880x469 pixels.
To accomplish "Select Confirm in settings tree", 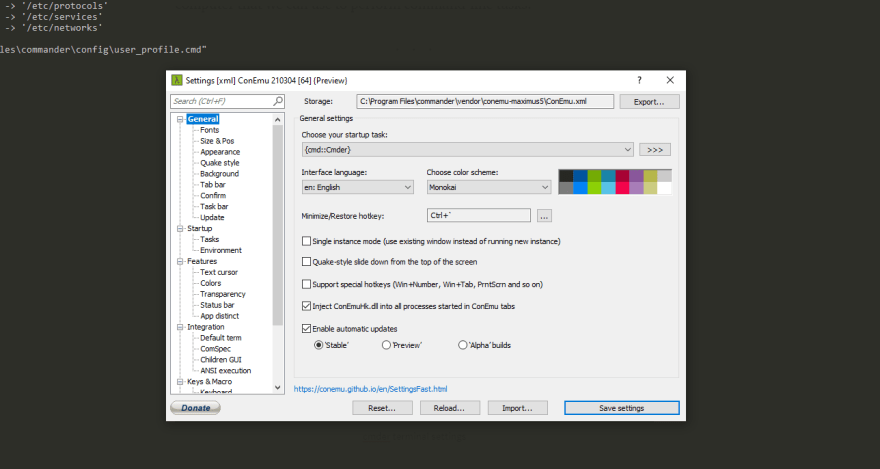I will pos(213,196).
